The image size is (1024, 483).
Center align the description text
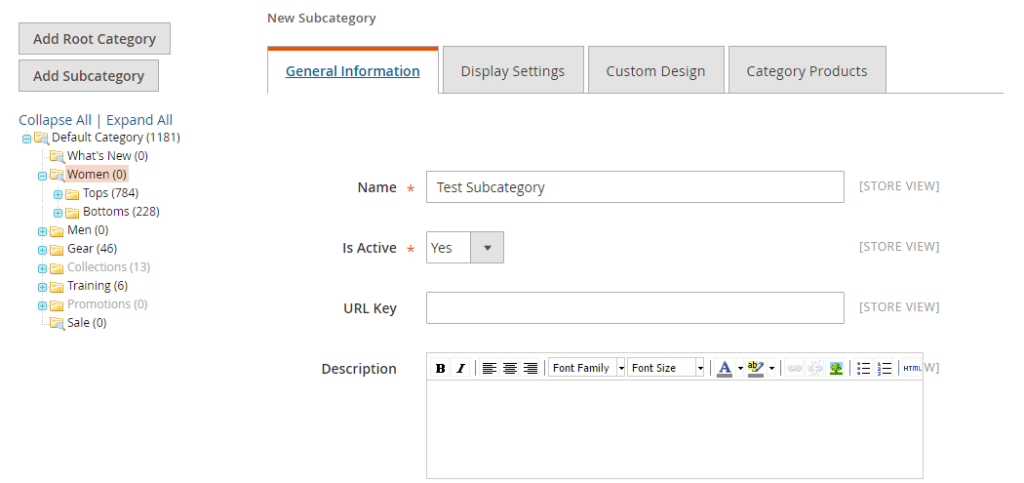[510, 368]
